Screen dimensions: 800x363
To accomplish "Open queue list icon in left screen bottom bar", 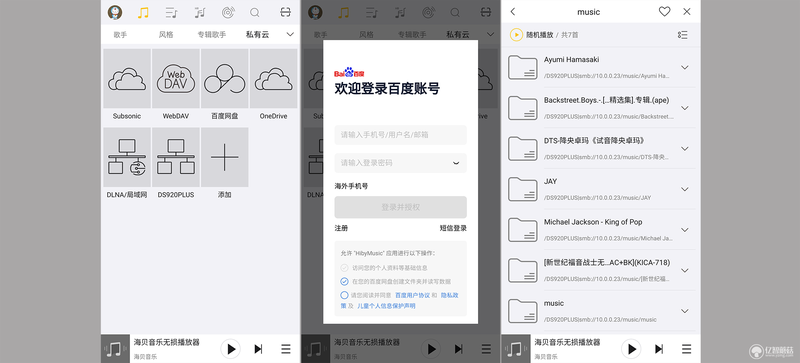I will [x=286, y=349].
